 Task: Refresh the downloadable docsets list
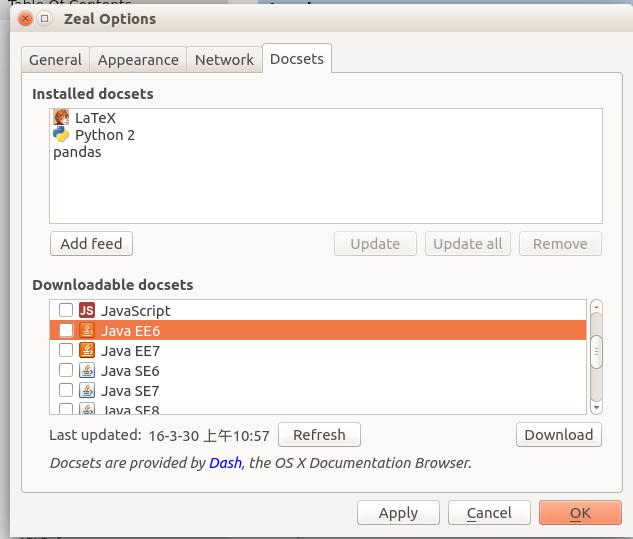(319, 435)
